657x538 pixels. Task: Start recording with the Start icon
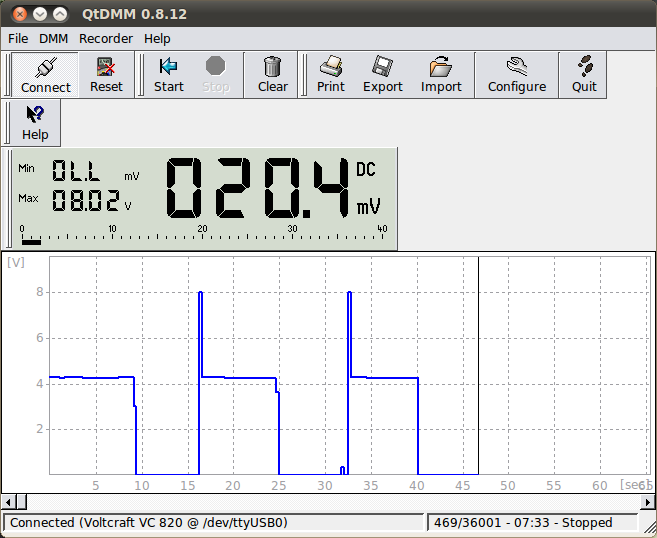coord(168,68)
